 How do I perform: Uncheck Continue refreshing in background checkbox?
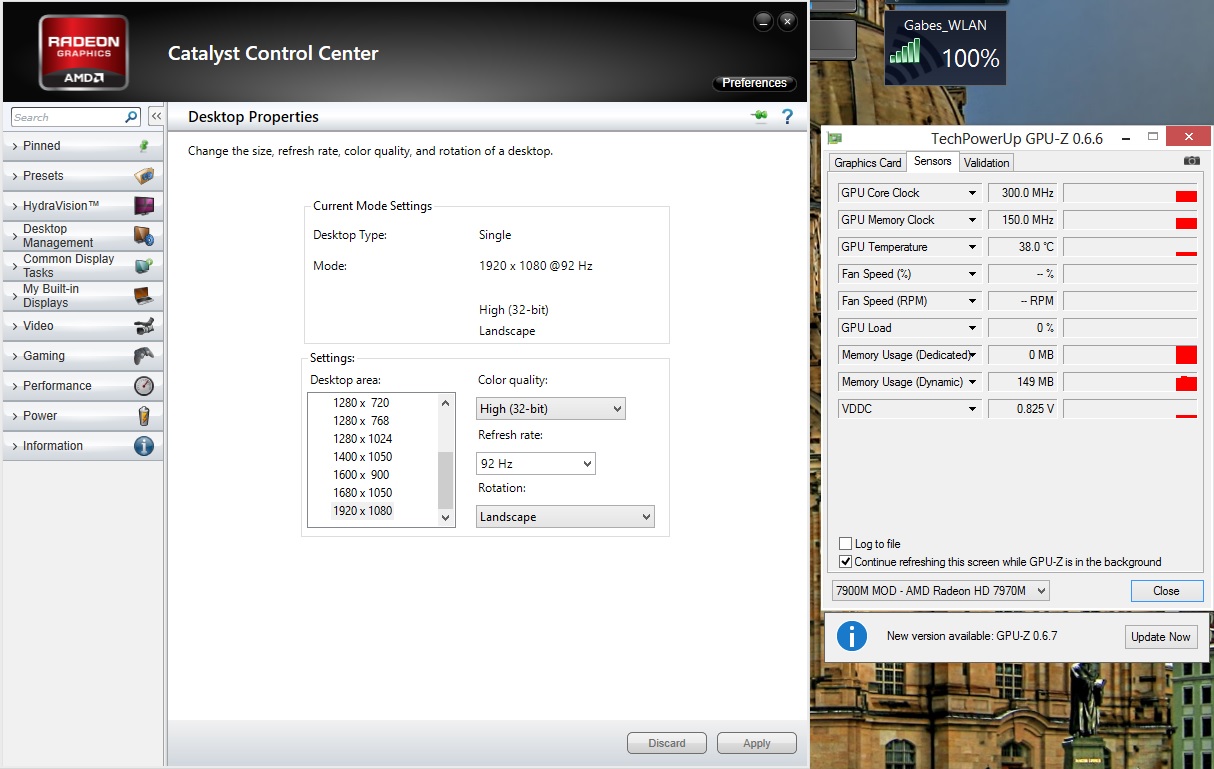(x=846, y=562)
